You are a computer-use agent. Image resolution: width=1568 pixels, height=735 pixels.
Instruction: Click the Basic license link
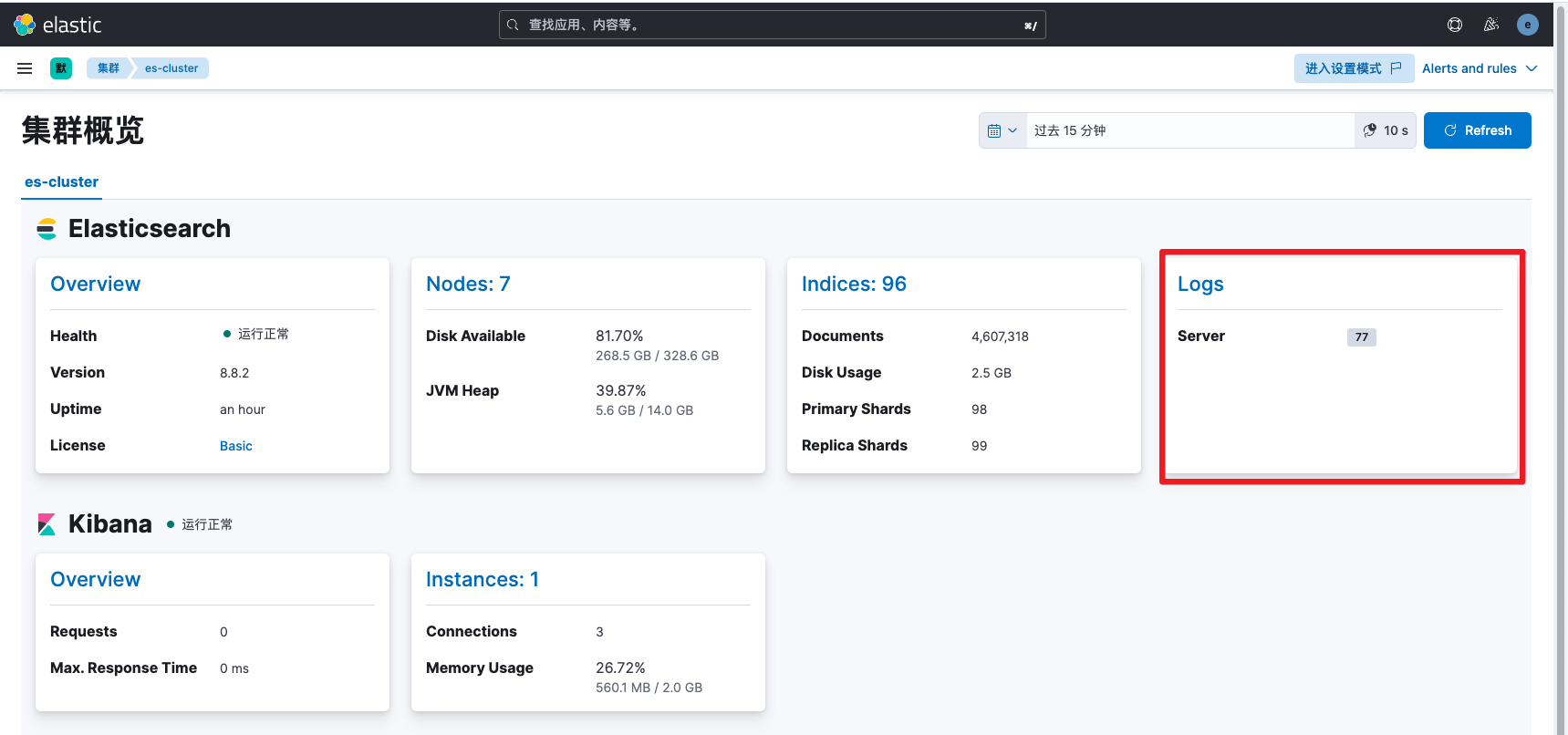(x=236, y=446)
